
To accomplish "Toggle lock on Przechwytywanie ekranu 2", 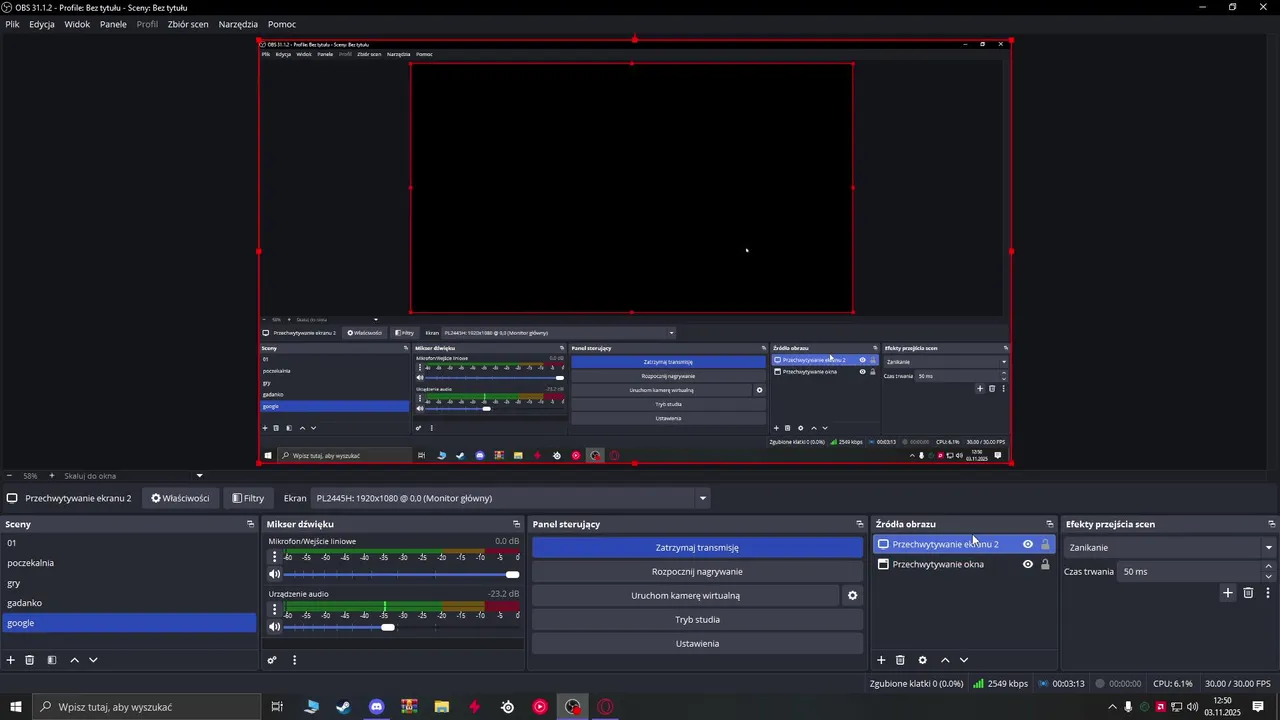I will tap(1045, 544).
